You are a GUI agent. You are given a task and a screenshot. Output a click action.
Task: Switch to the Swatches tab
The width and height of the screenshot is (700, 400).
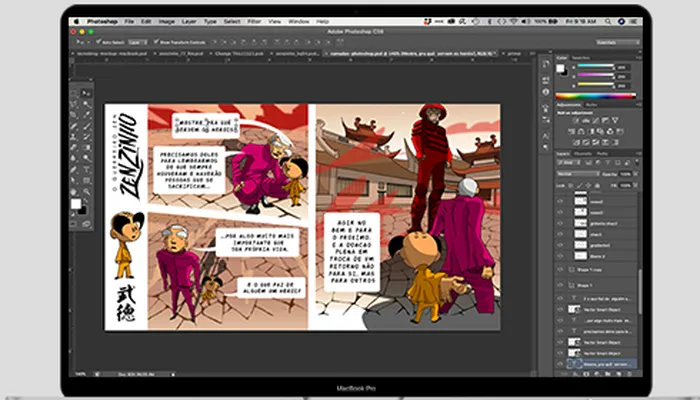(x=581, y=58)
